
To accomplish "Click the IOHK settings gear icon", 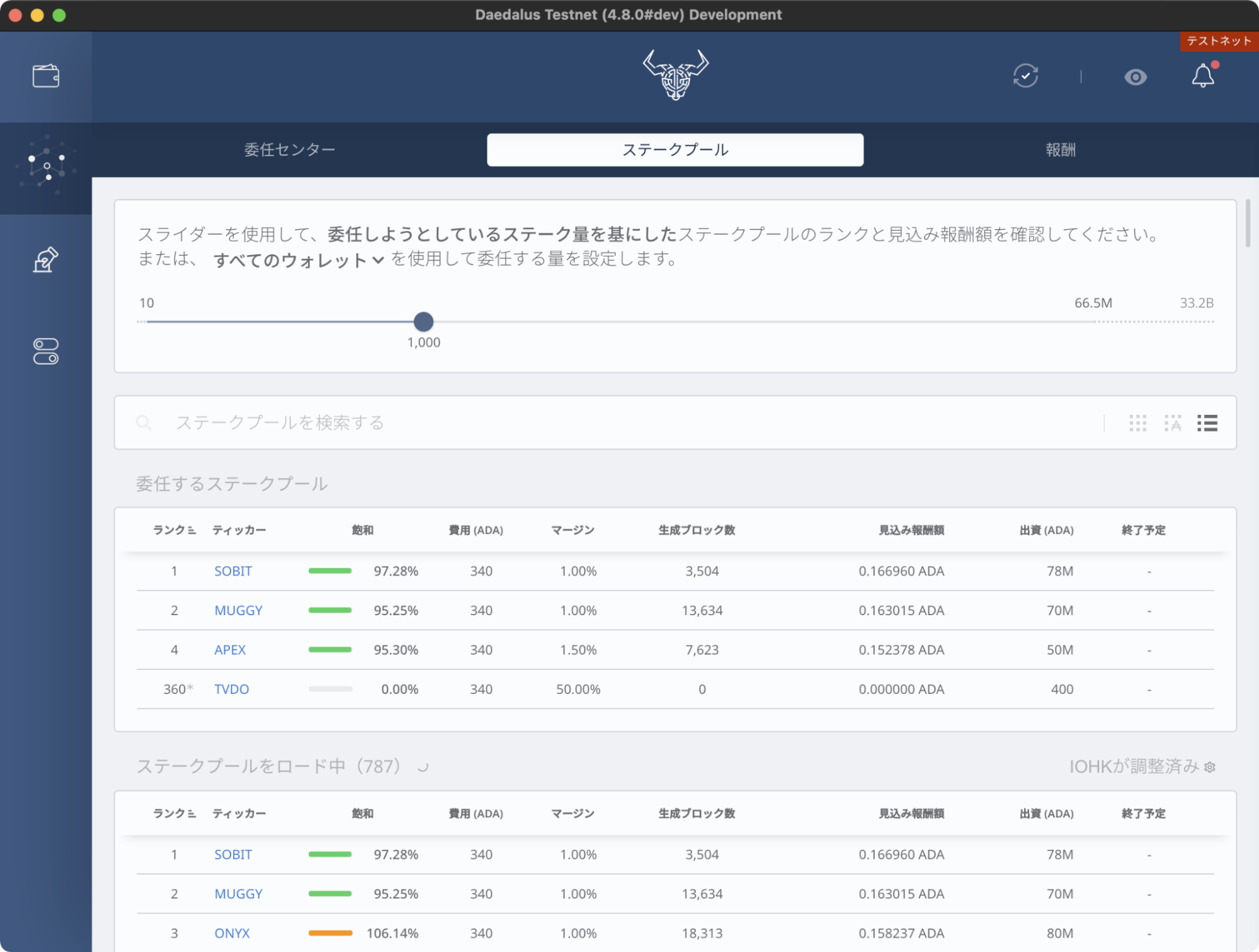I will pyautogui.click(x=1210, y=768).
